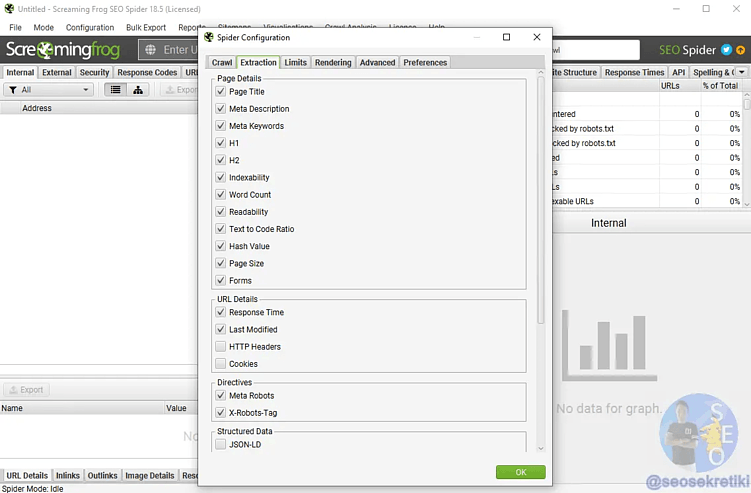The height and width of the screenshot is (493, 751).
Task: Open the Configuration menu
Action: pos(90,28)
